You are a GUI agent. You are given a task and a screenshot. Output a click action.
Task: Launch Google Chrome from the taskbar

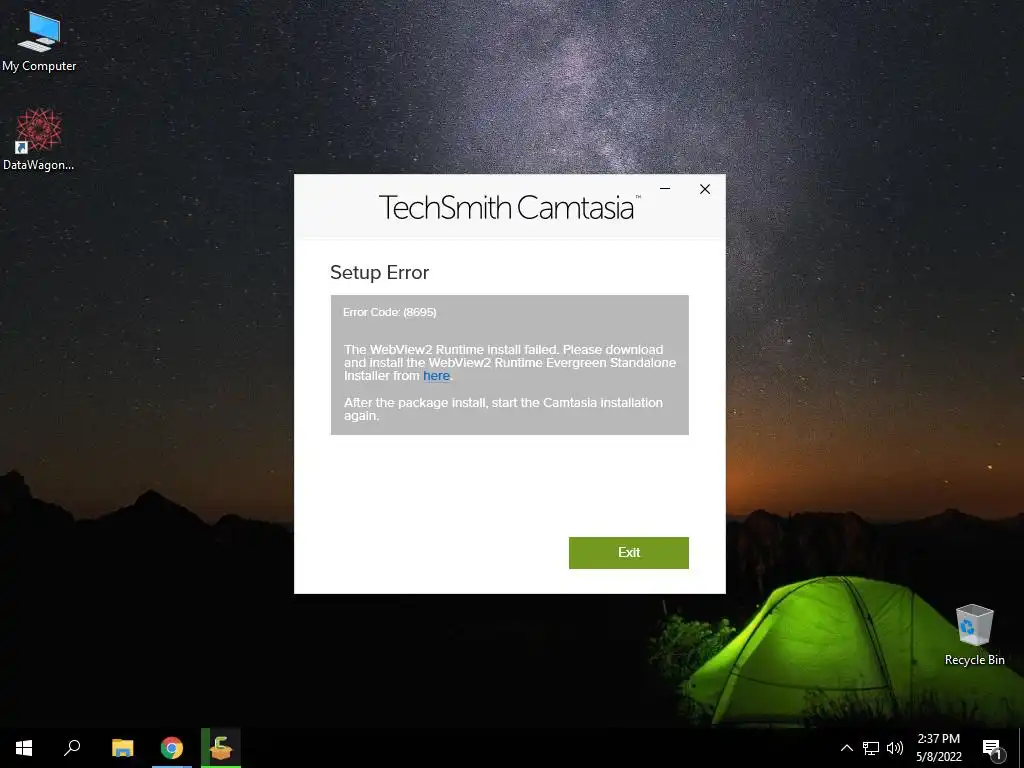pos(172,748)
